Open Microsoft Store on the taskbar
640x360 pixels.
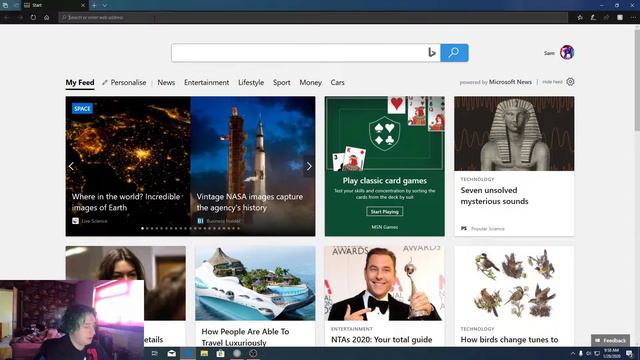coord(220,353)
